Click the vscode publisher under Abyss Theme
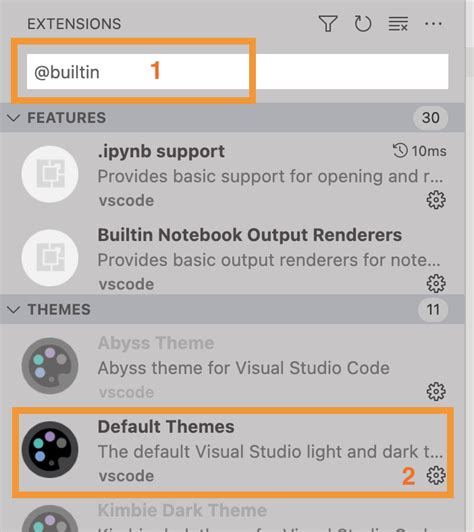 (x=126, y=392)
